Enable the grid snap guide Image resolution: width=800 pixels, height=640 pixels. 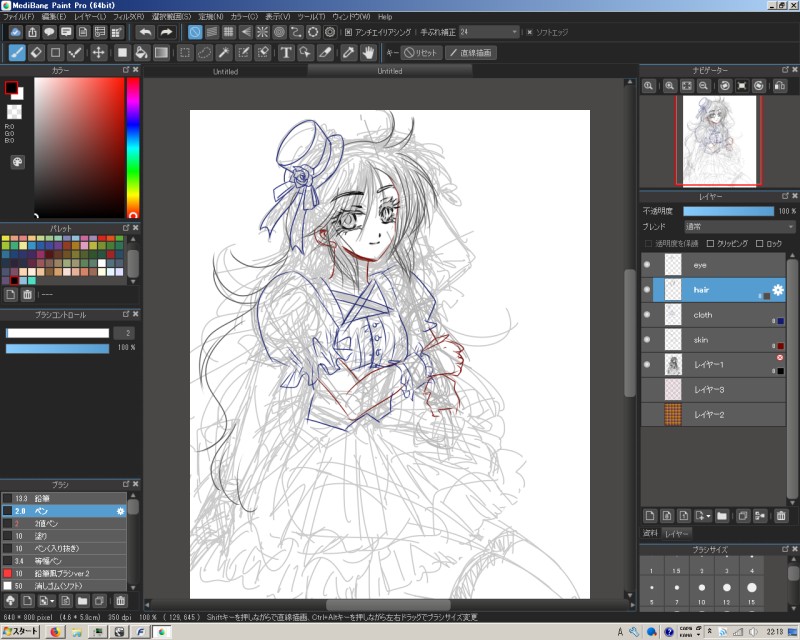pyautogui.click(x=229, y=32)
